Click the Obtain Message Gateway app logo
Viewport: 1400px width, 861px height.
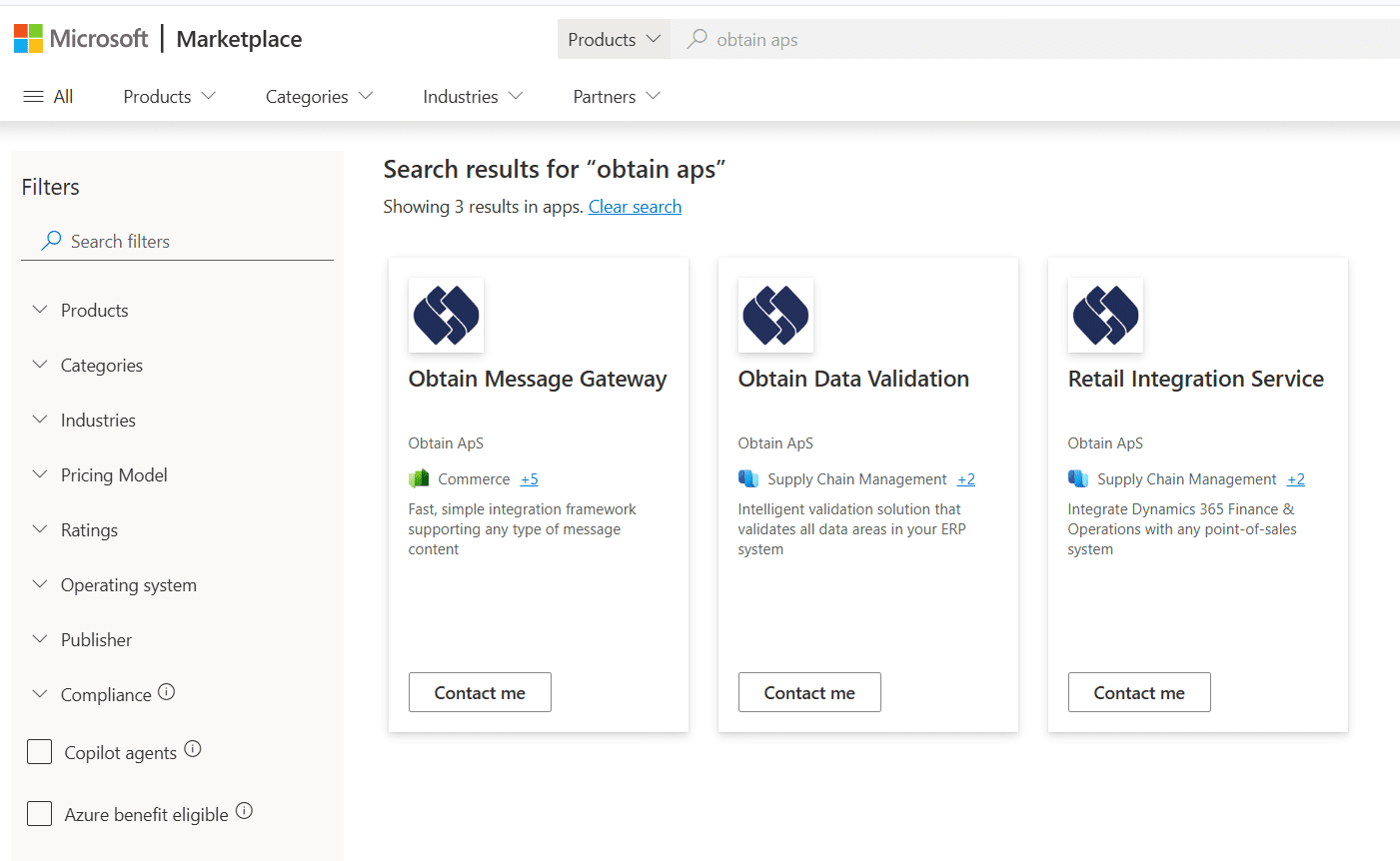tap(446, 315)
